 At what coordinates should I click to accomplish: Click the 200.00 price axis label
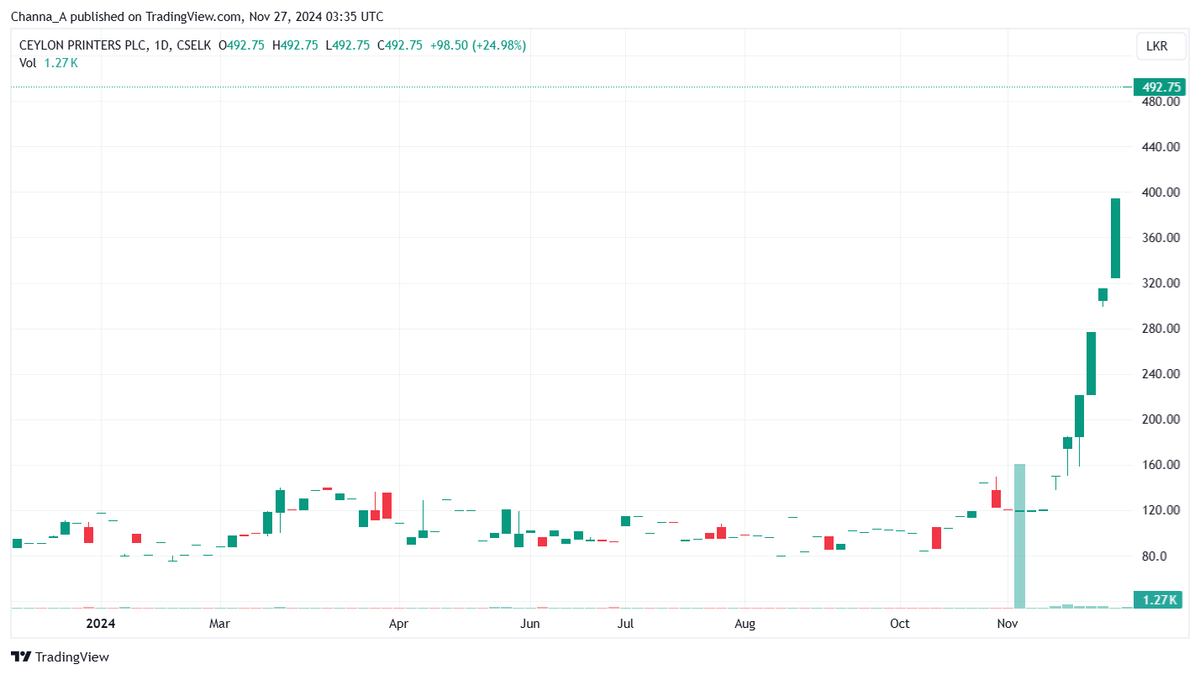point(1161,420)
